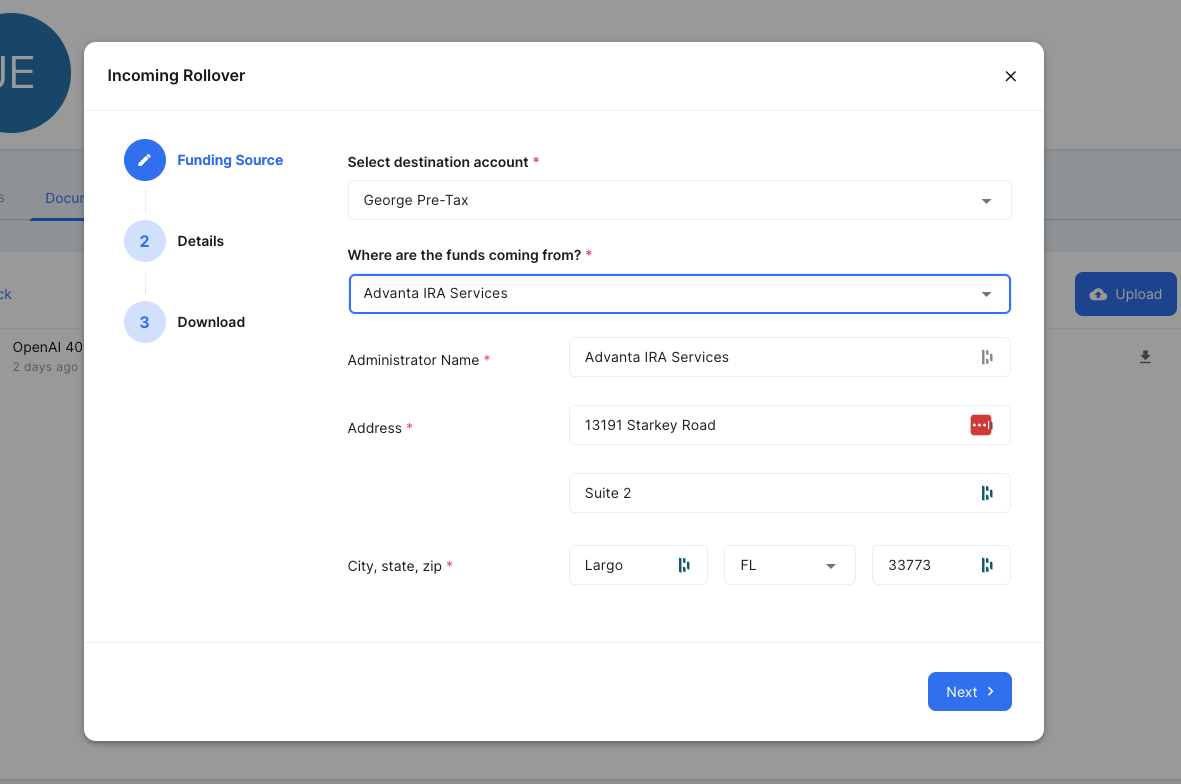Expand the funds source dropdown
This screenshot has width=1181, height=784.
tap(679, 294)
